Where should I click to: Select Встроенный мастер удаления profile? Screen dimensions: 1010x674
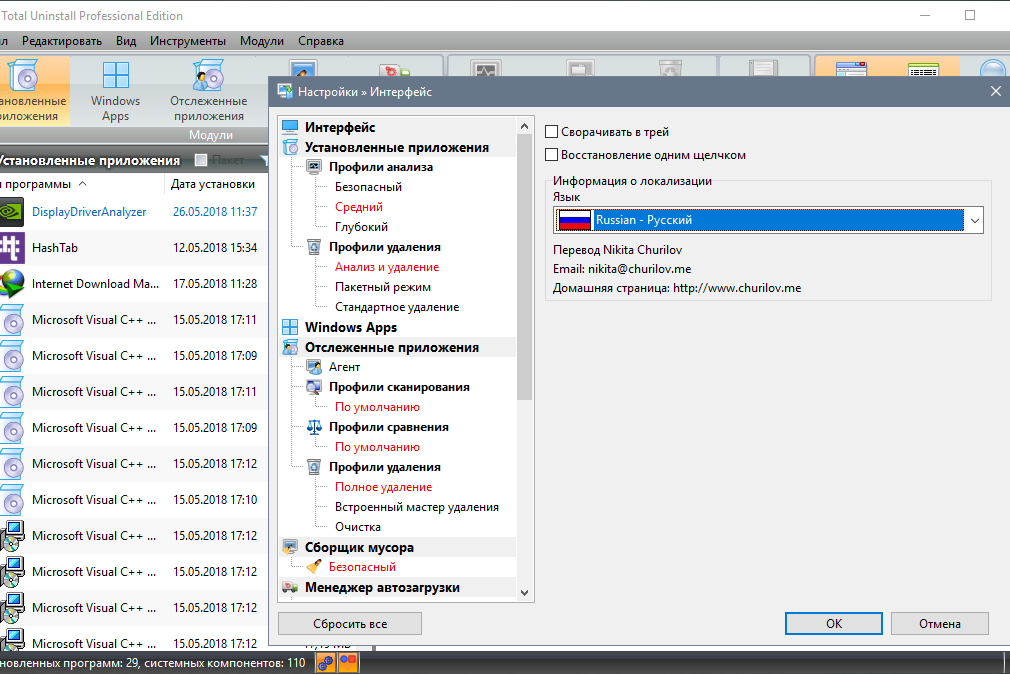click(417, 506)
